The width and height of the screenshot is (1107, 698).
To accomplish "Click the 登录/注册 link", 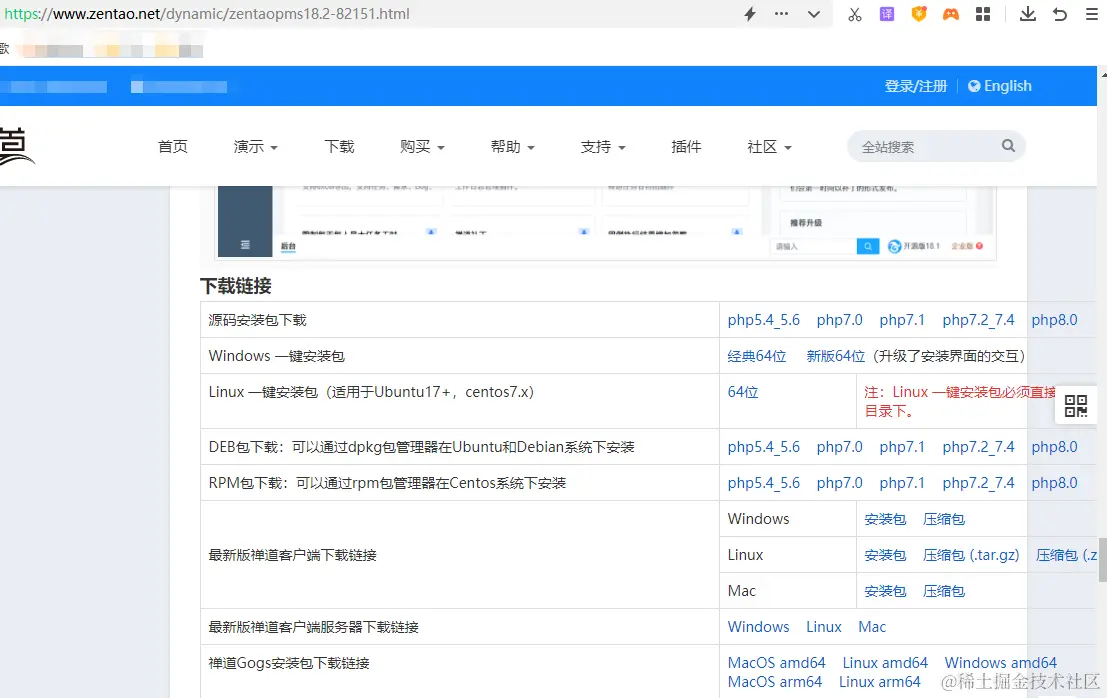I will tap(916, 86).
